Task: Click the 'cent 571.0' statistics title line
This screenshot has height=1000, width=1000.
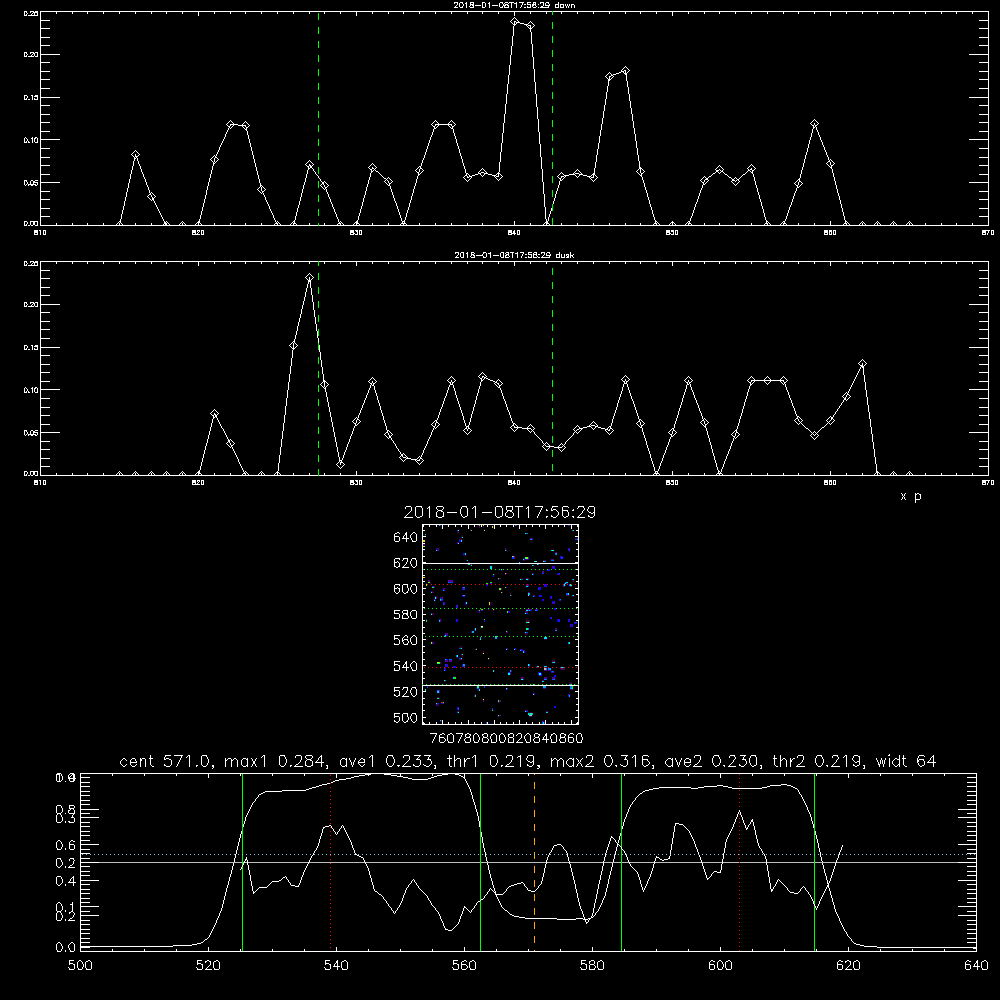Action: (527, 761)
